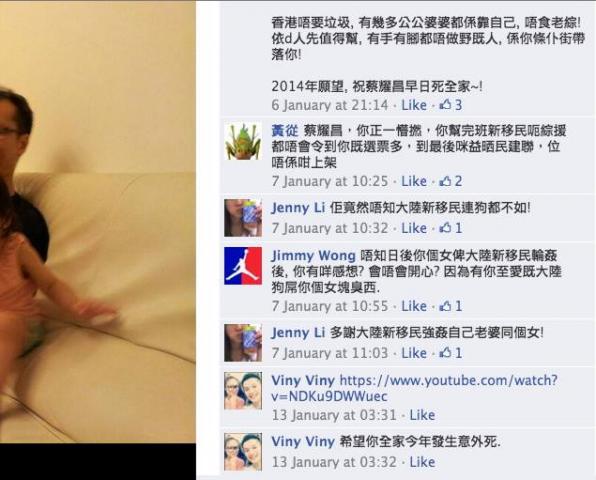Viewport: 596px width, 480px height.
Task: Open grasshopper profile picture avatar
Action: [243, 141]
